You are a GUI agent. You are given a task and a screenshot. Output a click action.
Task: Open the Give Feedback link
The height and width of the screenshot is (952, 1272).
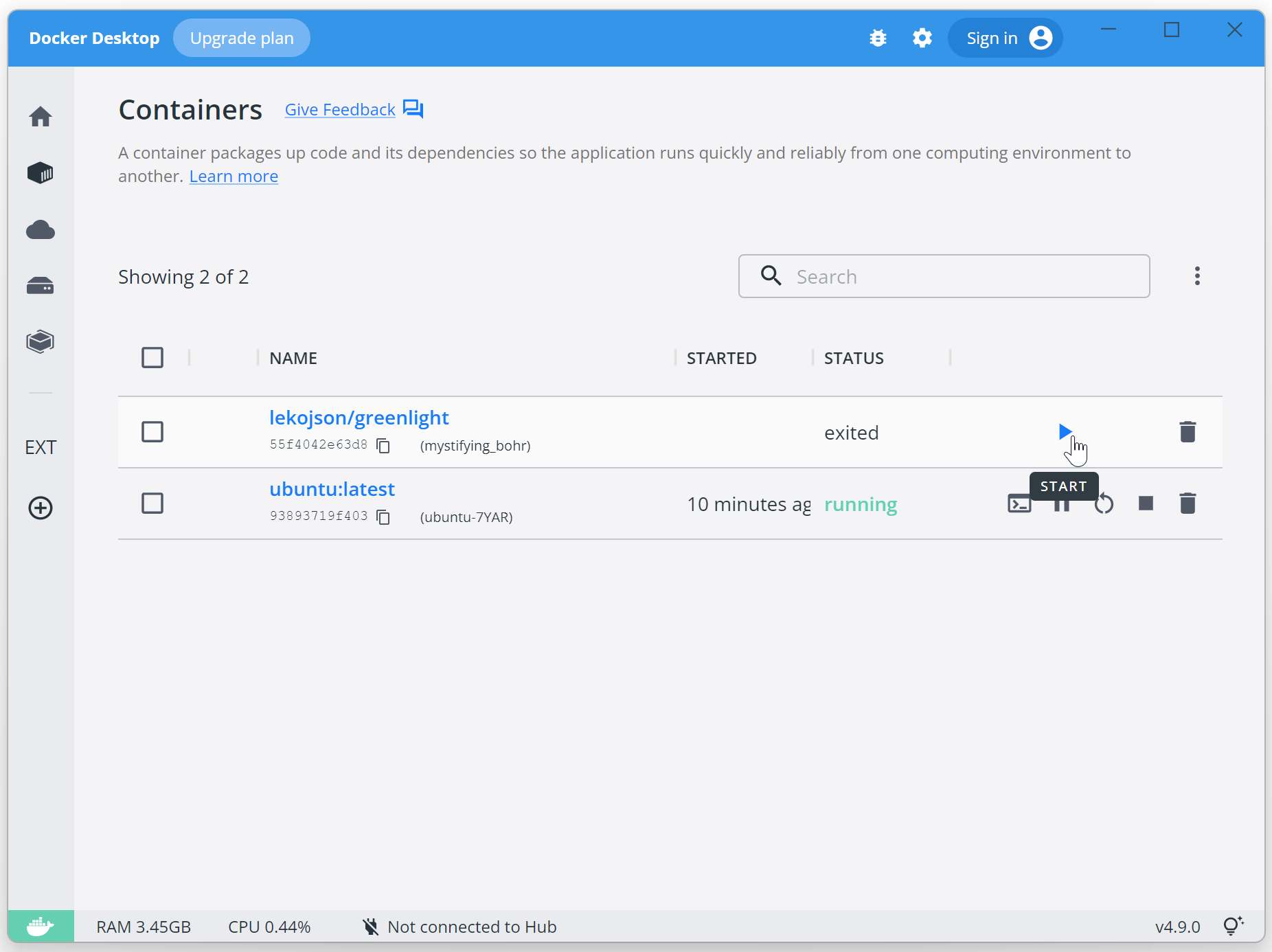coord(340,110)
